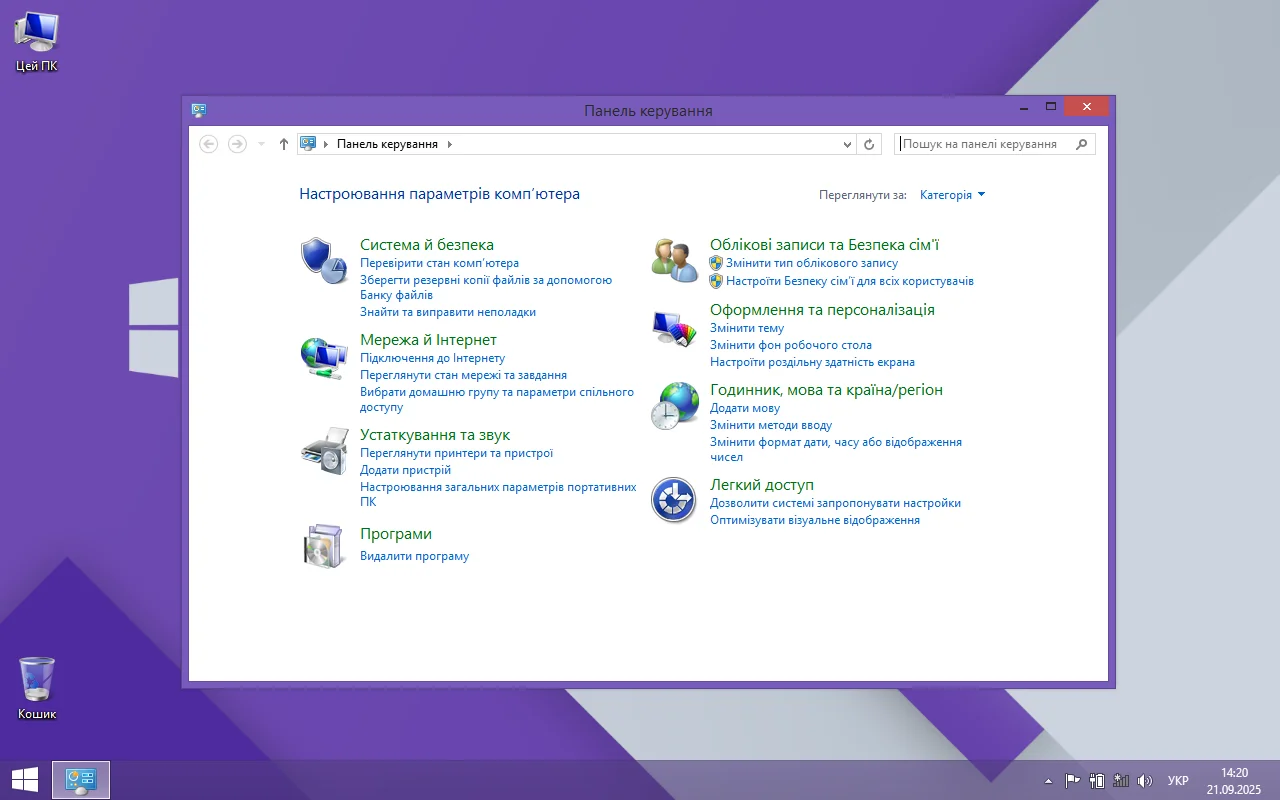The width and height of the screenshot is (1280, 800).
Task: Click Панель керування breadcrumb in address bar
Action: tap(387, 144)
